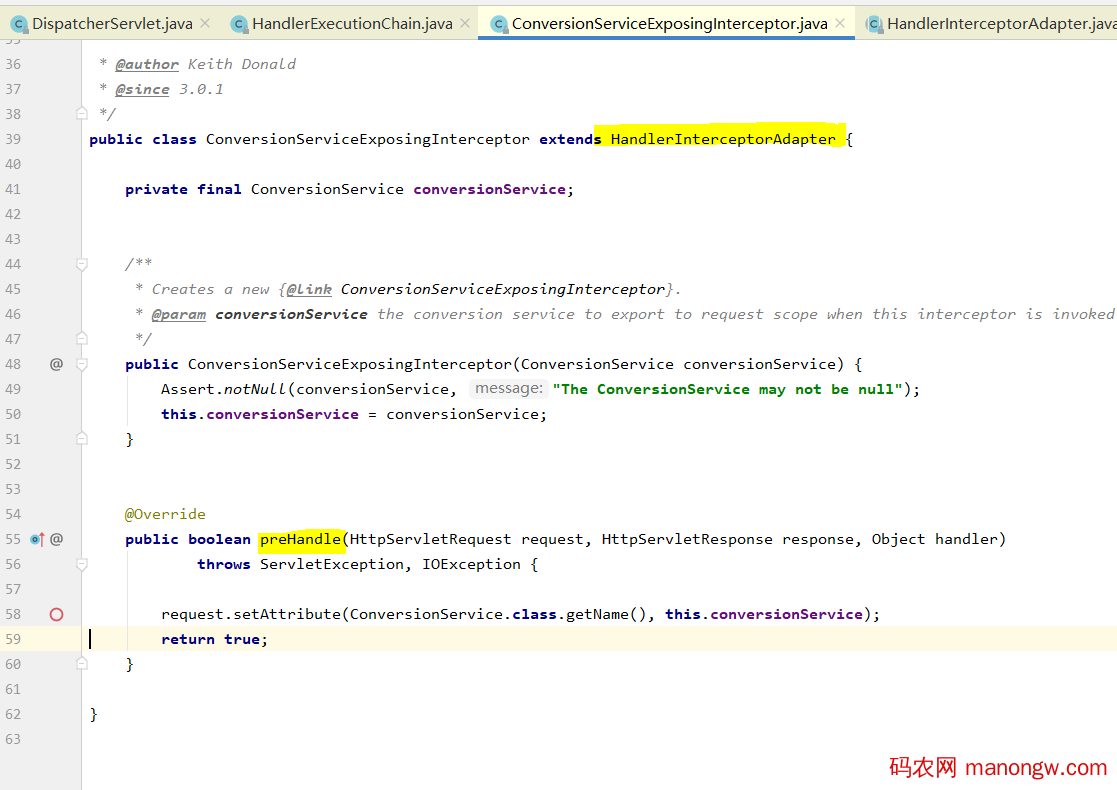This screenshot has height=790, width=1117.
Task: Collapse the Javadoc block starting at line 44
Action: click(82, 264)
